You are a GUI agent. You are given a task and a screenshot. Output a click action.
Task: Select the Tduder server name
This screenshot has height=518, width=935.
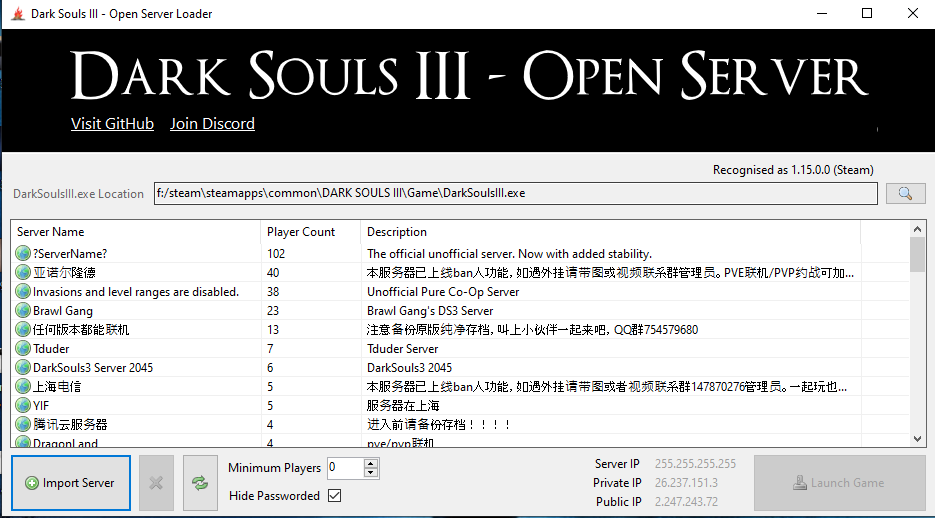(x=51, y=349)
